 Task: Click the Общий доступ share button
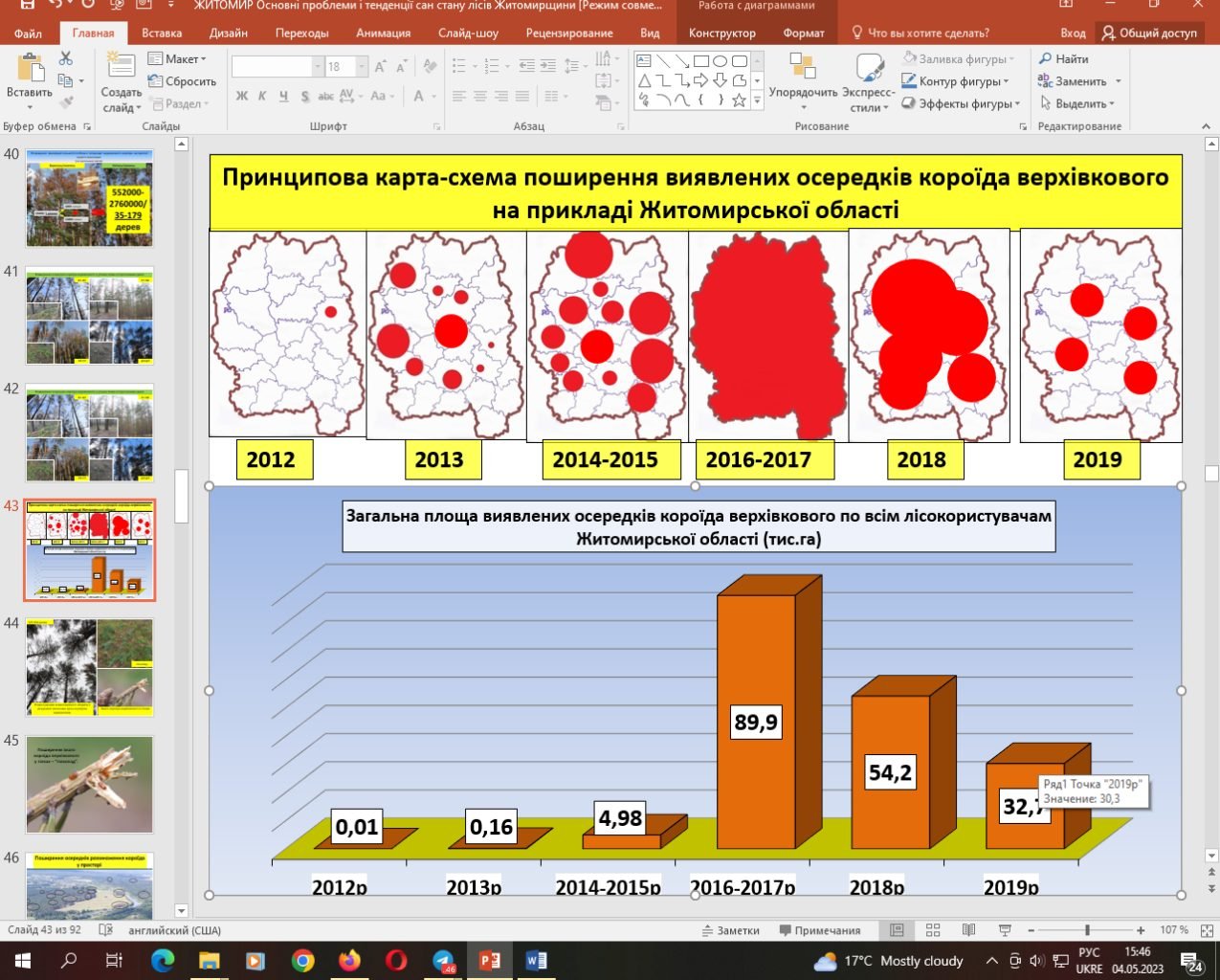pos(1149,33)
